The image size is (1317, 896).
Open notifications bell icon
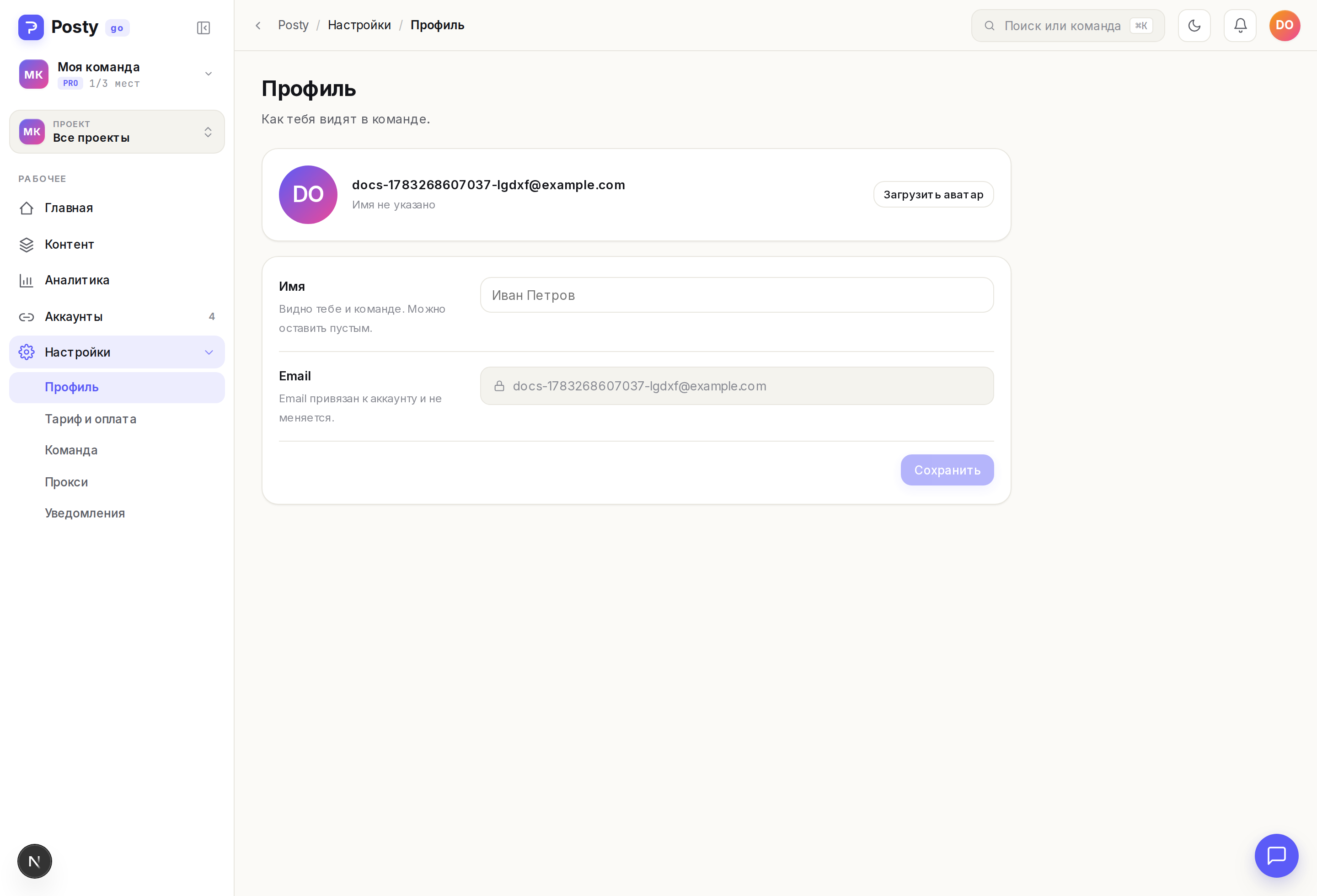(1240, 26)
